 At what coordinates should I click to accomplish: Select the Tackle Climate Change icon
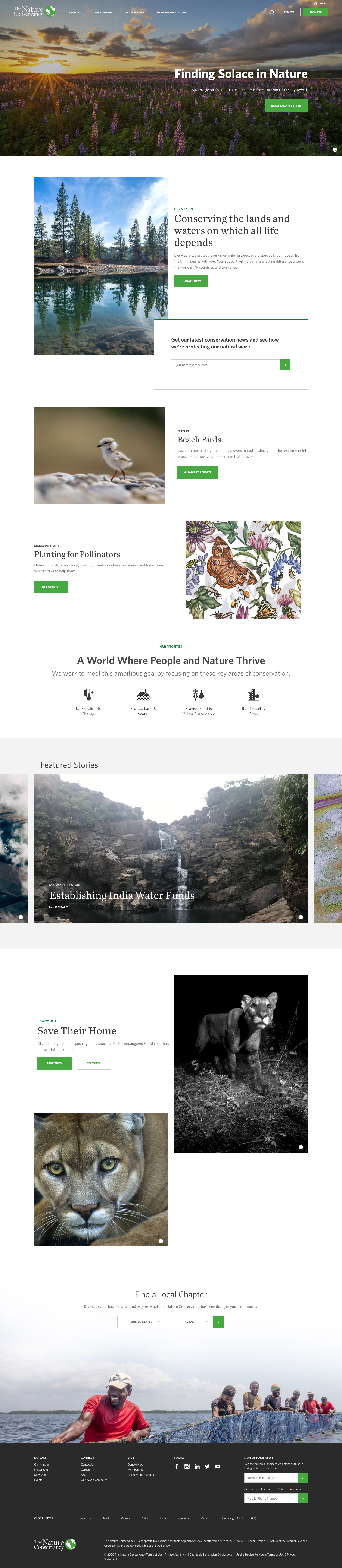(88, 695)
